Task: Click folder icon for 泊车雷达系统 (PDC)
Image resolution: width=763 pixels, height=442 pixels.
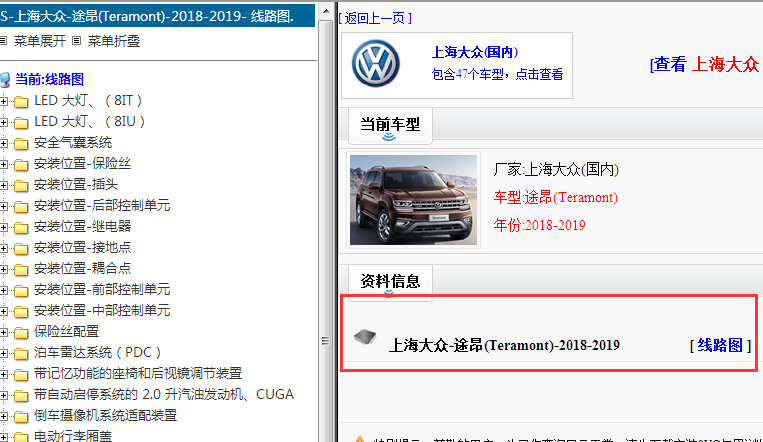Action: [21, 353]
